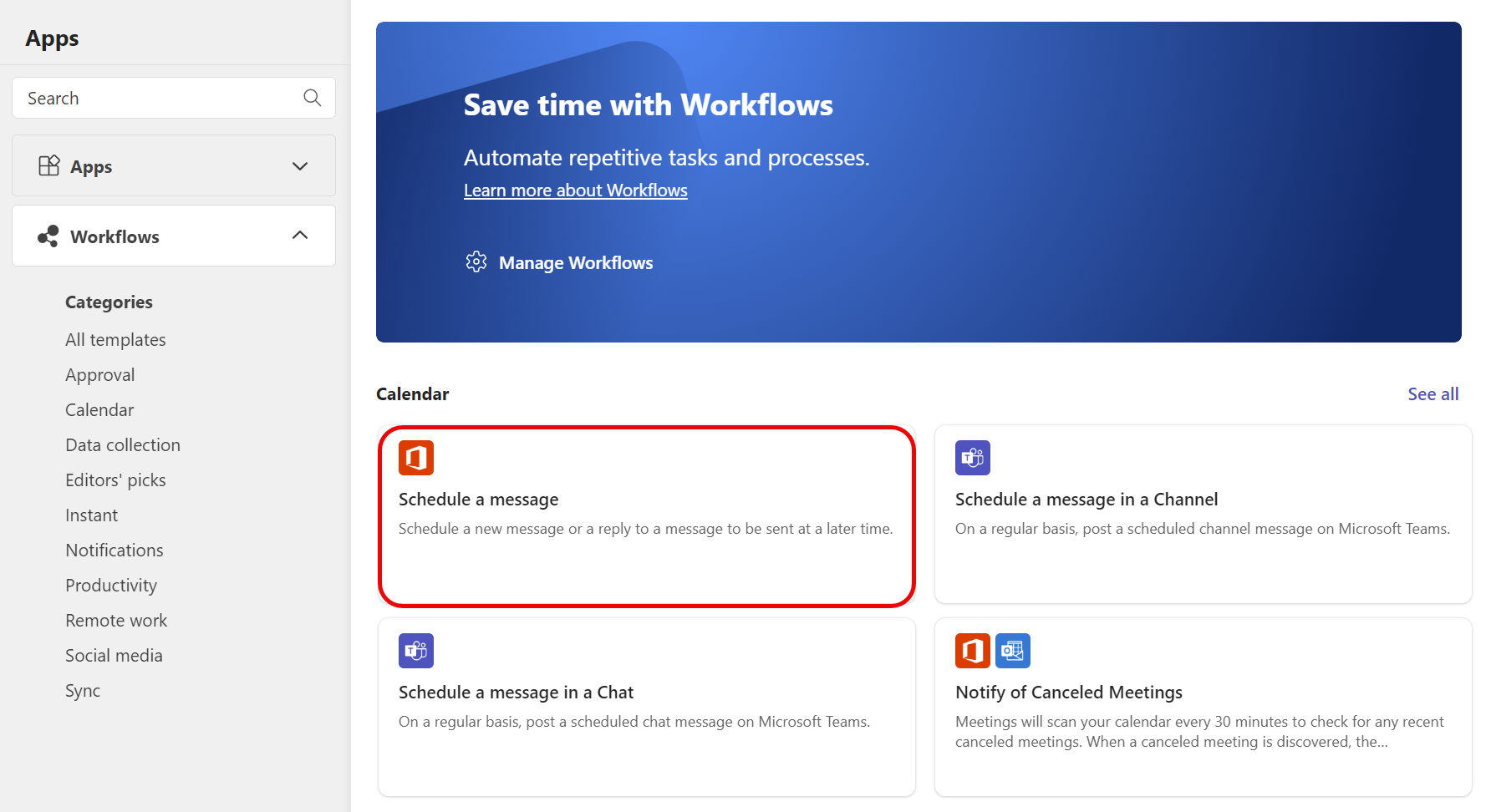The image size is (1491, 812).
Task: Click the Apps grid icon in the sidebar
Action: (x=50, y=165)
